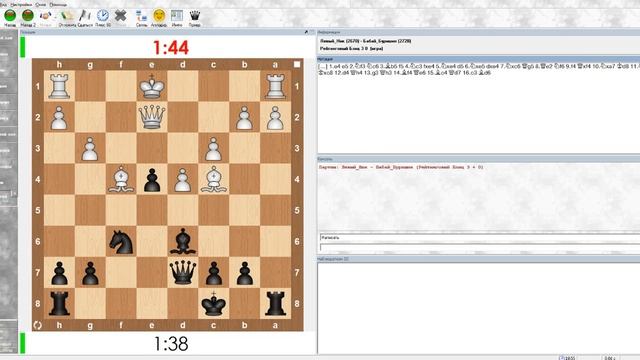Select the white queen on e2
The height and width of the screenshot is (360, 640).
tap(152, 117)
